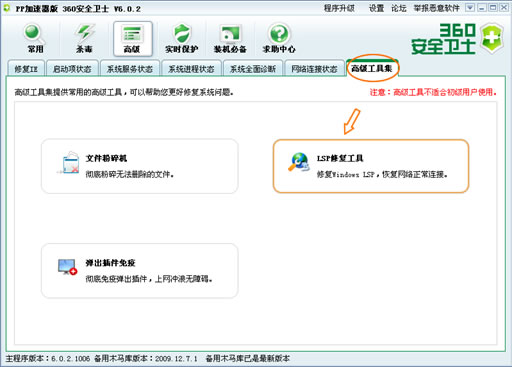The height and width of the screenshot is (367, 512).
Task: Open 求助中心 help center
Action: coord(279,39)
